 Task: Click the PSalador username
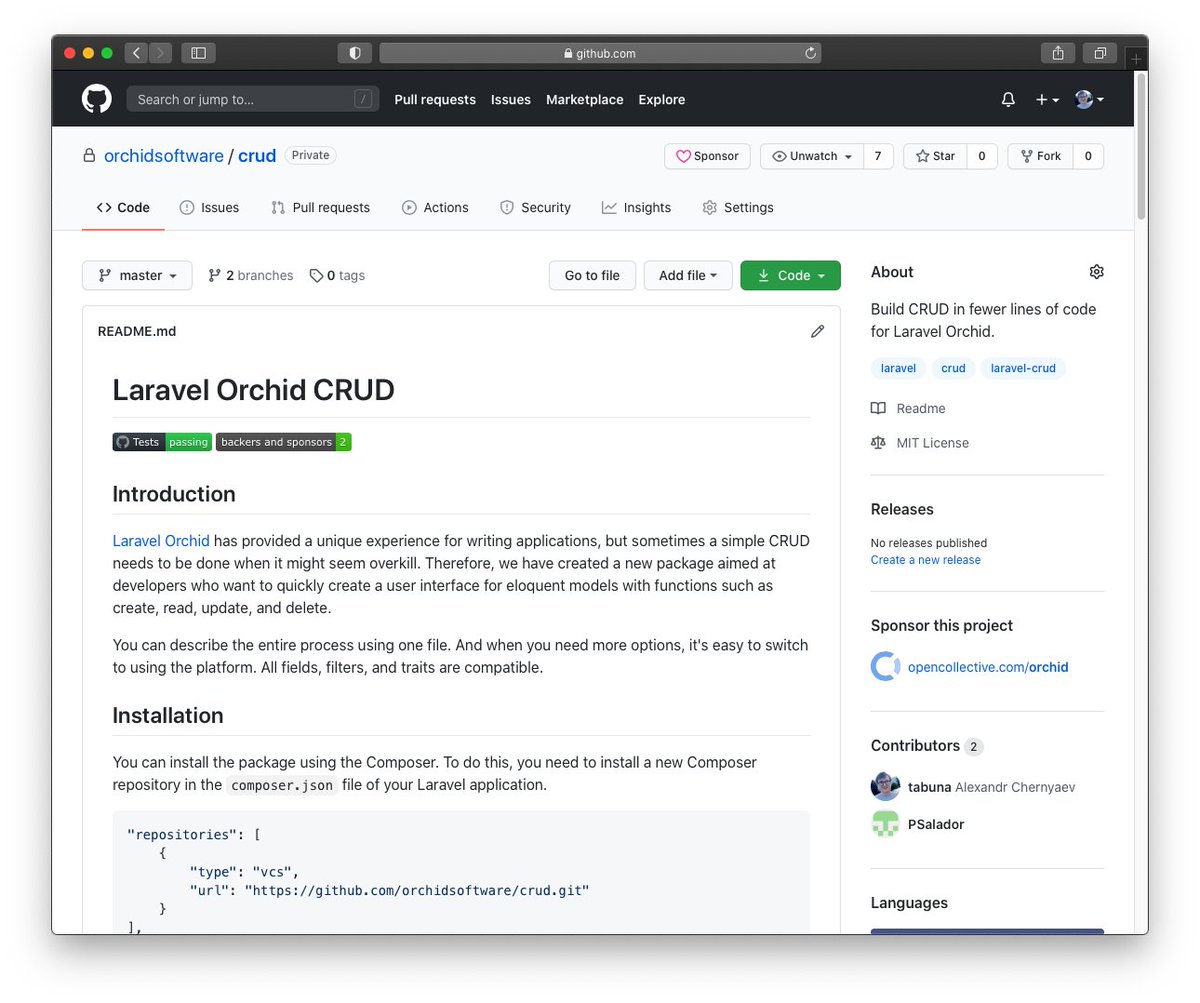(x=936, y=824)
